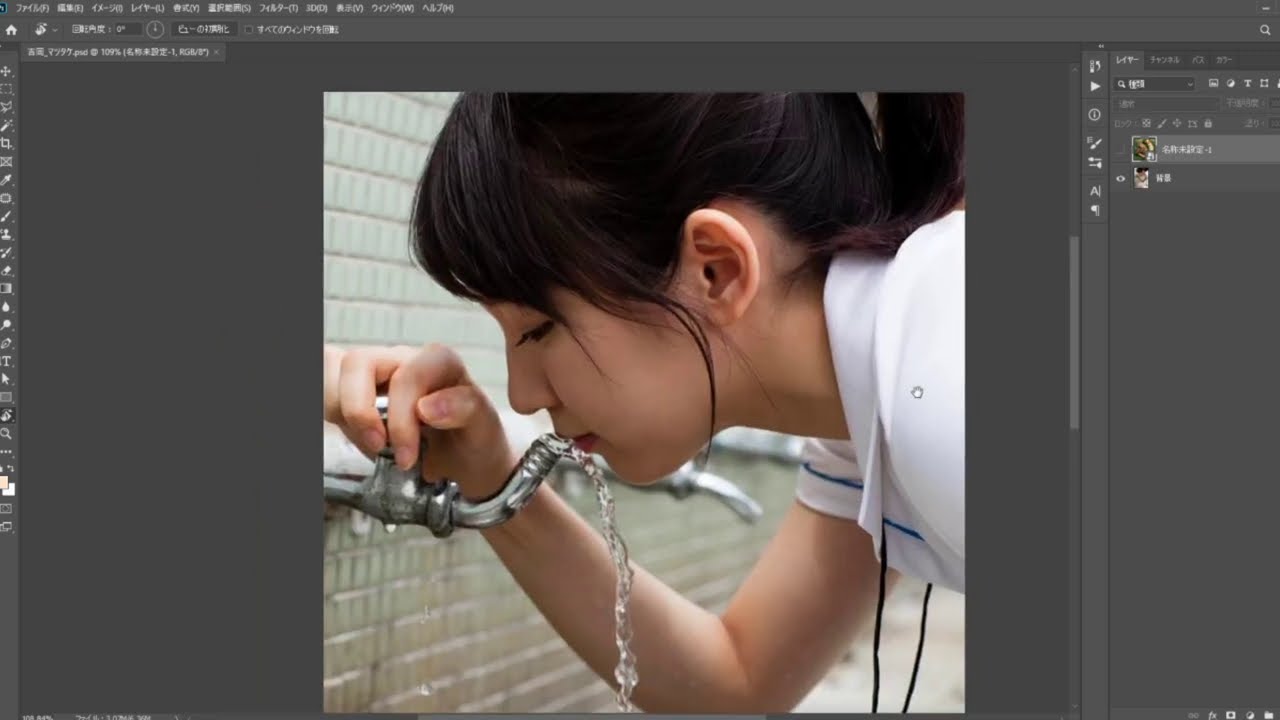Screen dimensions: 1280x720
Task: Open the フィルター(T) menu
Action: [x=279, y=8]
